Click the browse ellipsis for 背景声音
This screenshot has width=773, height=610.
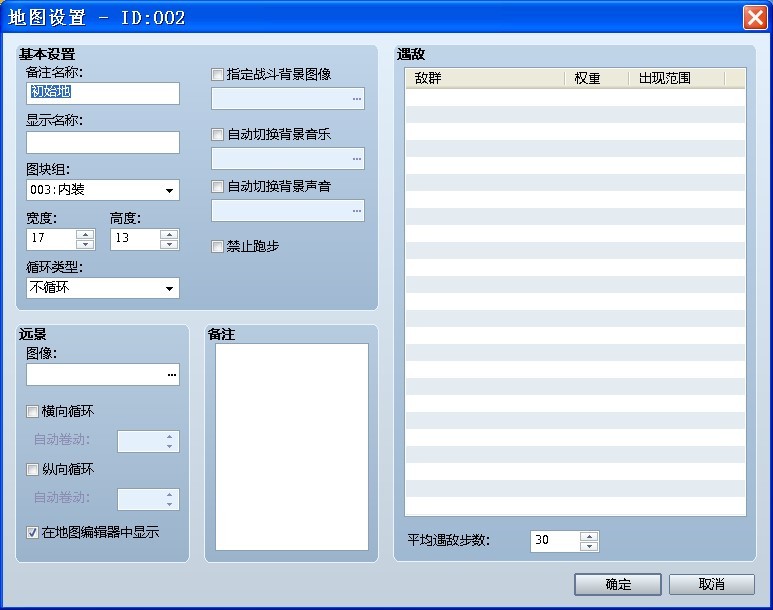point(357,211)
